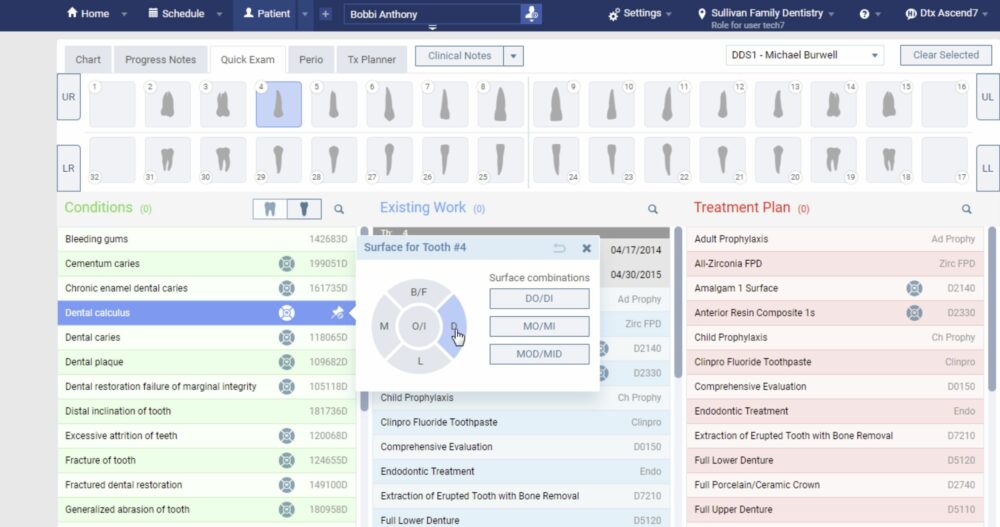Image resolution: width=1000 pixels, height=527 pixels.
Task: Open the Tx Planner tab
Action: point(372,60)
